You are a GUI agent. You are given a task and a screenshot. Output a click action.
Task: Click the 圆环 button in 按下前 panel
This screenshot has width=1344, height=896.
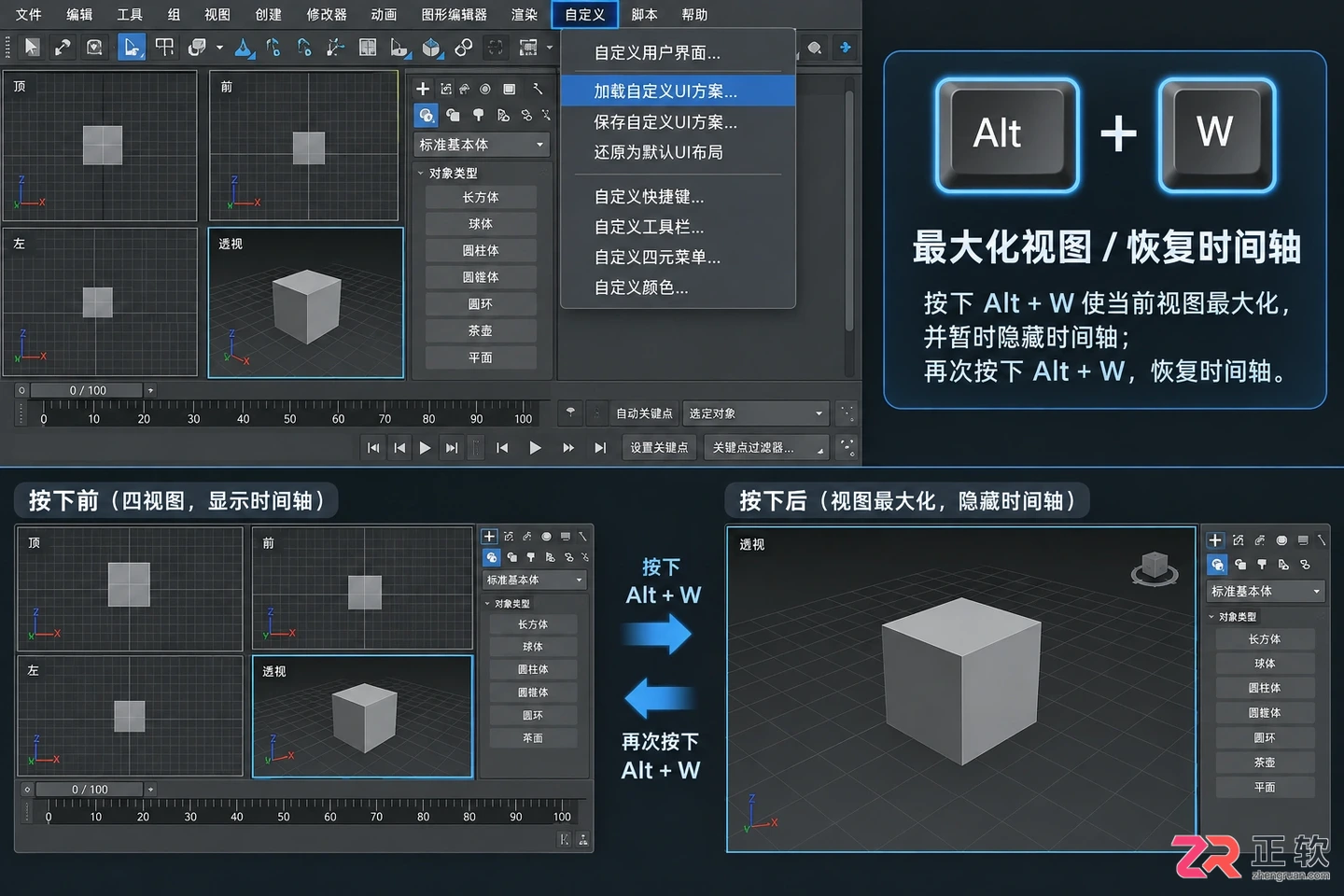click(533, 715)
